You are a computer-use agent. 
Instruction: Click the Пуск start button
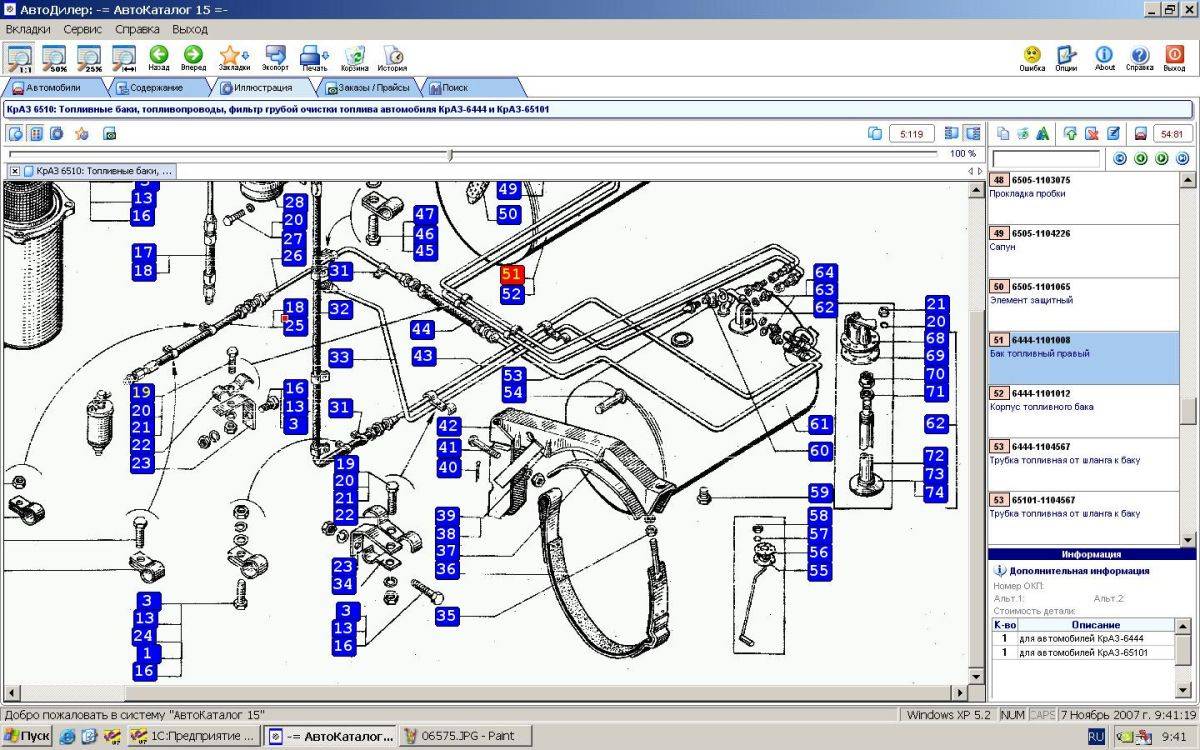coord(26,736)
